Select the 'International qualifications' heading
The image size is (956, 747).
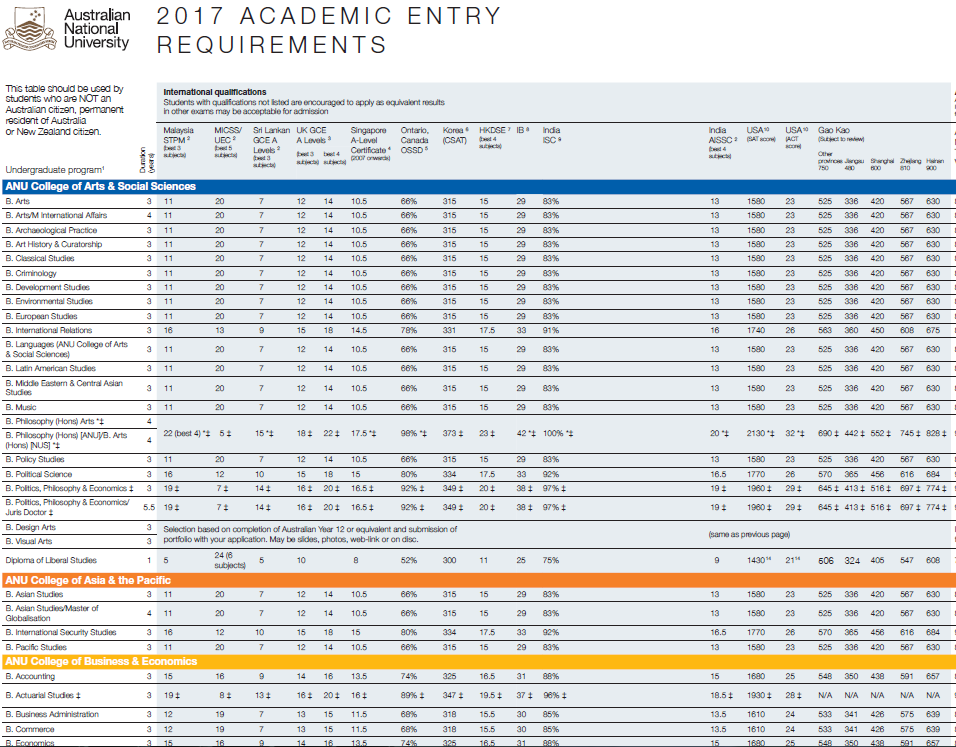[215, 92]
